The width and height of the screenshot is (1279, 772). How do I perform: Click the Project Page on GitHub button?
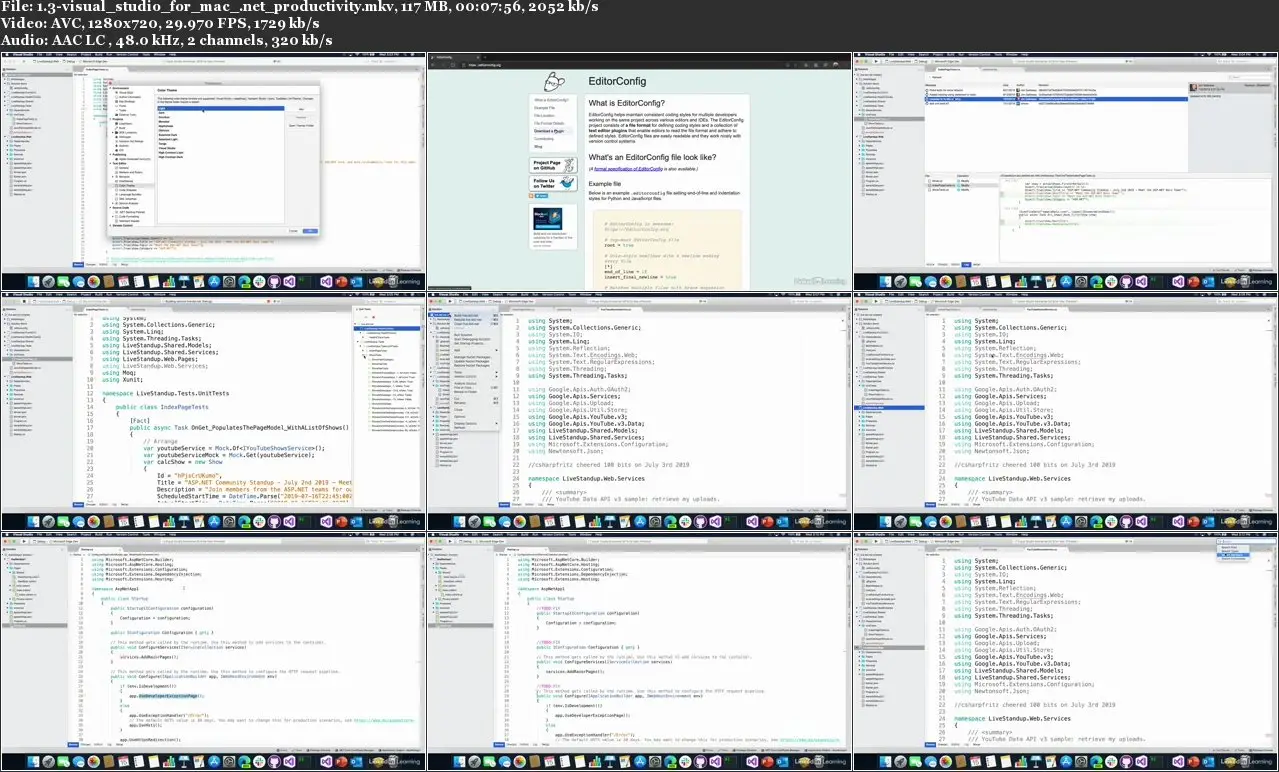pos(553,166)
